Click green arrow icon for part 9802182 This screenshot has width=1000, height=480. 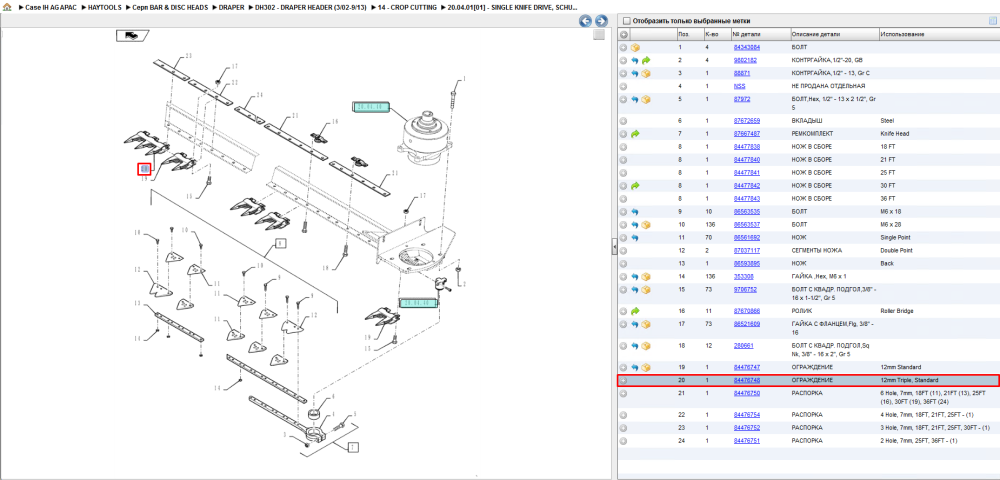click(646, 60)
